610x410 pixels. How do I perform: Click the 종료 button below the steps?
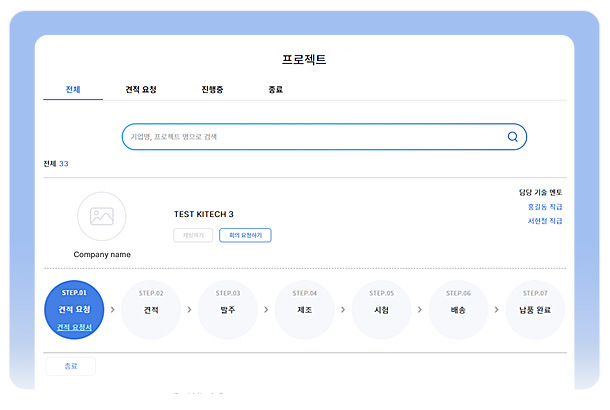click(70, 366)
